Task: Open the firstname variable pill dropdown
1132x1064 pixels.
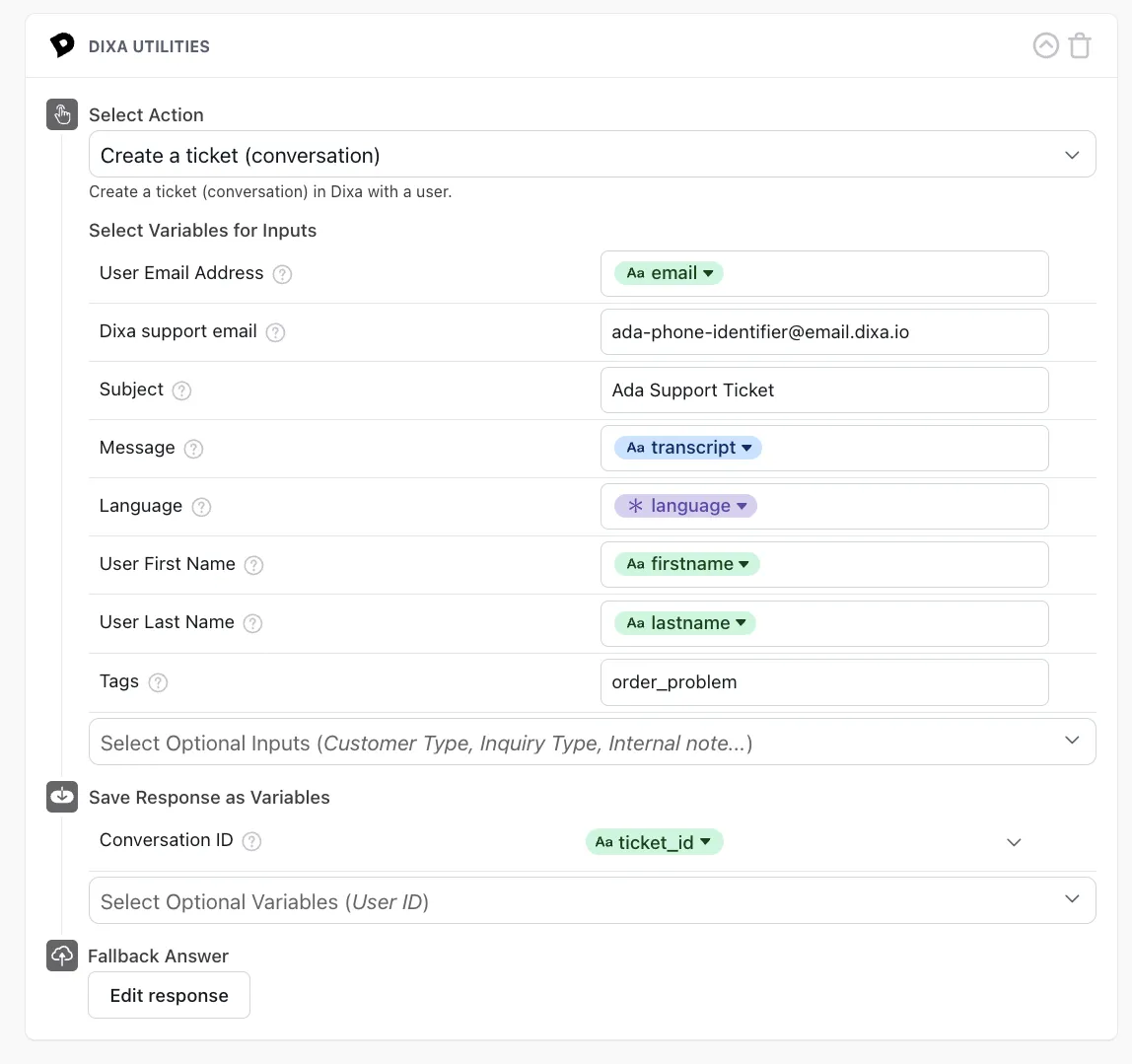Action: point(686,564)
